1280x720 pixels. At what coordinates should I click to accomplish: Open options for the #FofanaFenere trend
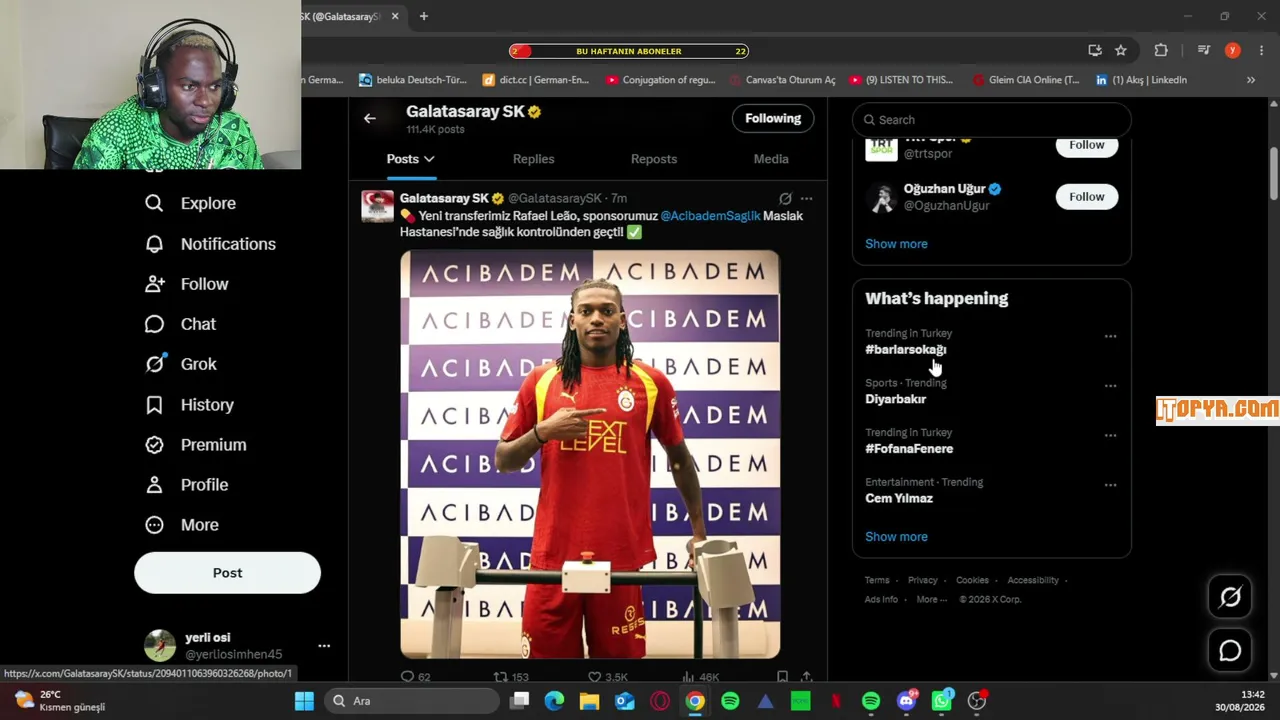[1110, 436]
